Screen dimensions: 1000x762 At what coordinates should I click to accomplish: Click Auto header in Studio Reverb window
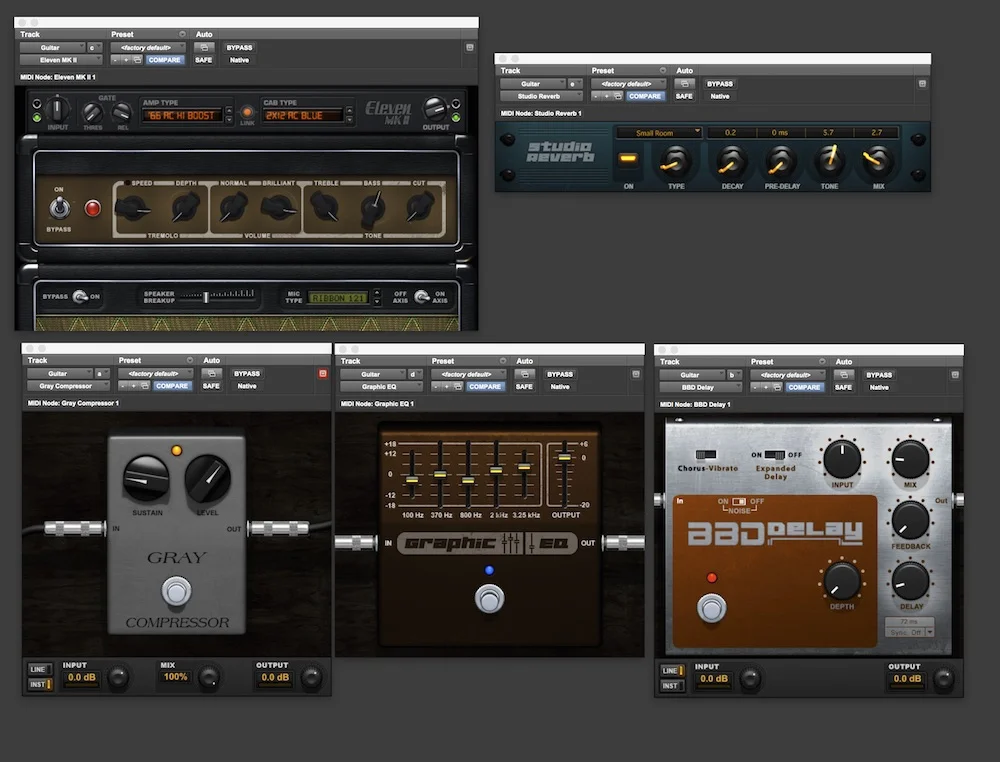click(x=684, y=71)
